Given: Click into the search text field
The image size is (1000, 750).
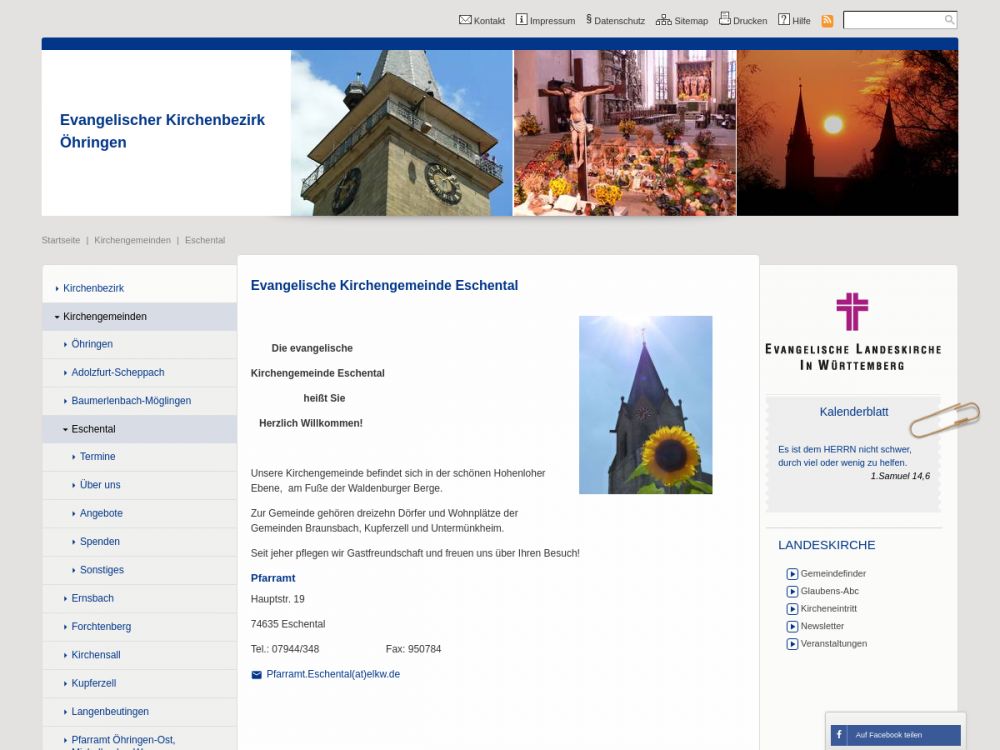Looking at the screenshot, I should (x=892, y=20).
